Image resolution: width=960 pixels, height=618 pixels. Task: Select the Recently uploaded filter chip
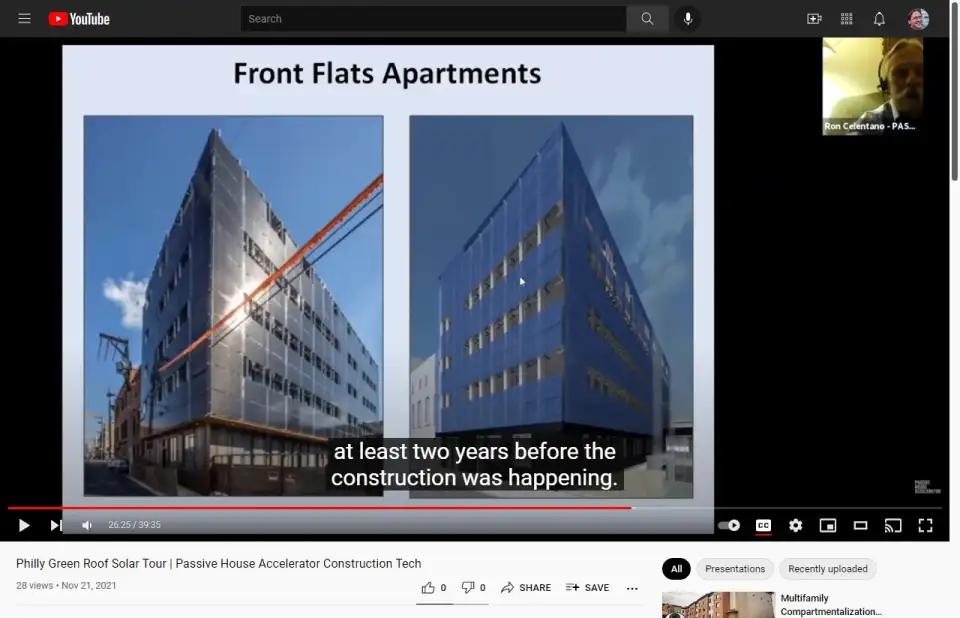[x=827, y=569]
